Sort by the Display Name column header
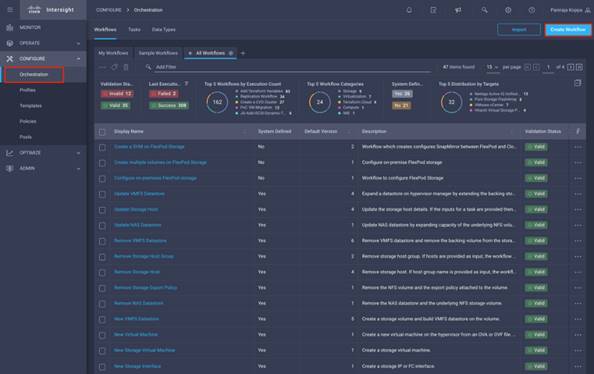The image size is (594, 374). click(128, 131)
